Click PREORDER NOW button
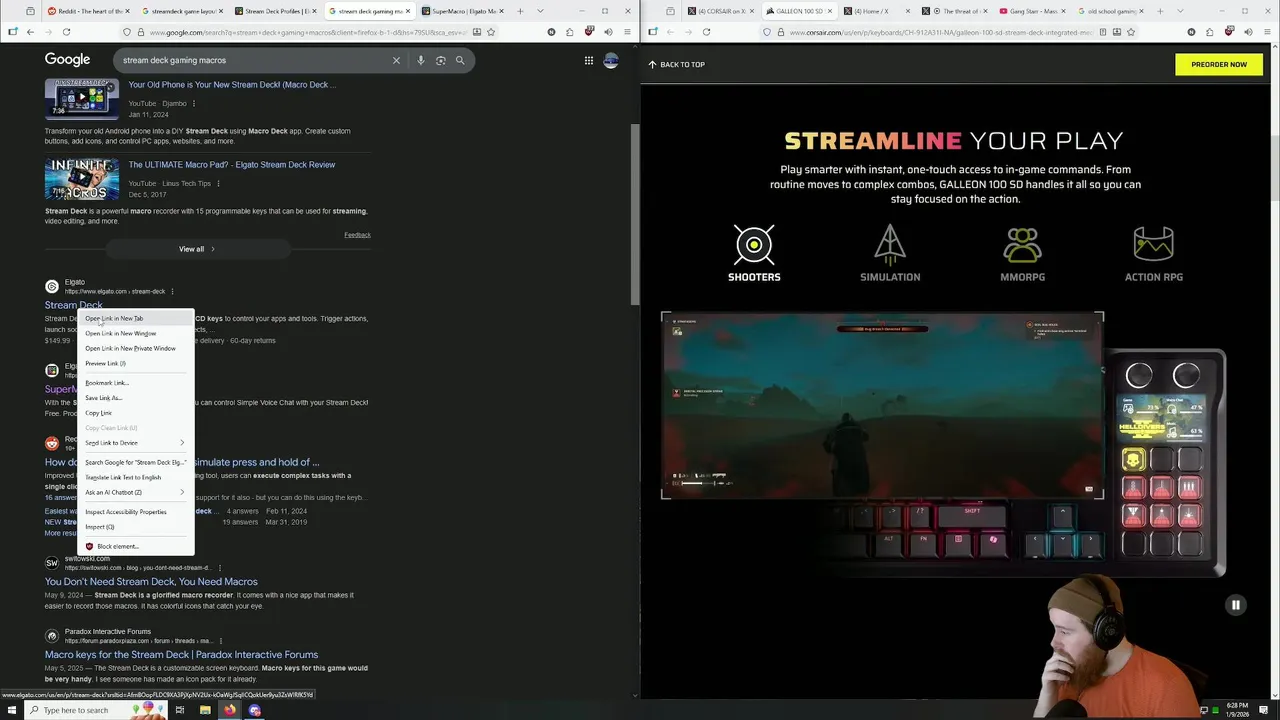 (x=1219, y=64)
